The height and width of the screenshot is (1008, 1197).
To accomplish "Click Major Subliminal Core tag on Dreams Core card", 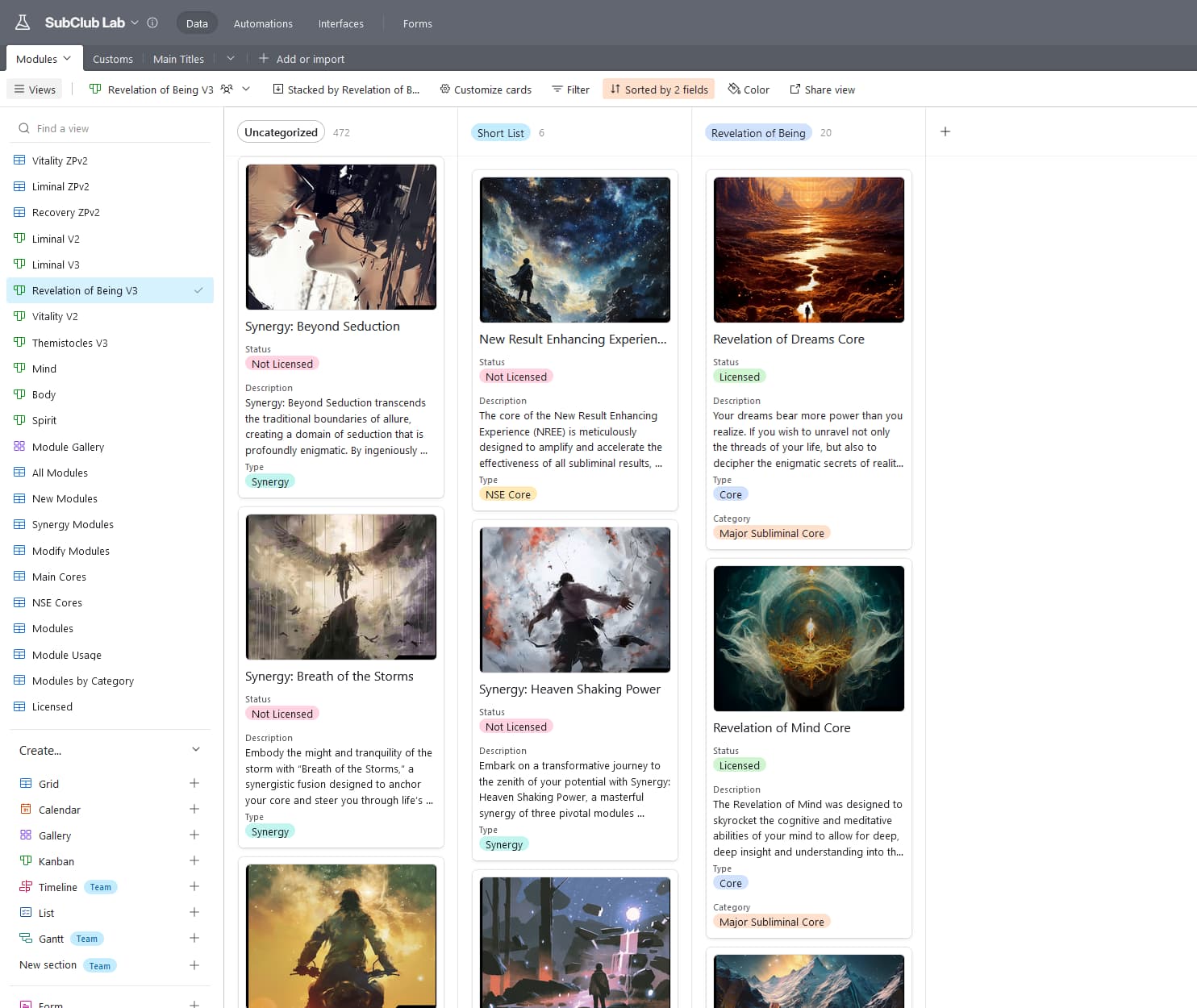I will click(772, 533).
